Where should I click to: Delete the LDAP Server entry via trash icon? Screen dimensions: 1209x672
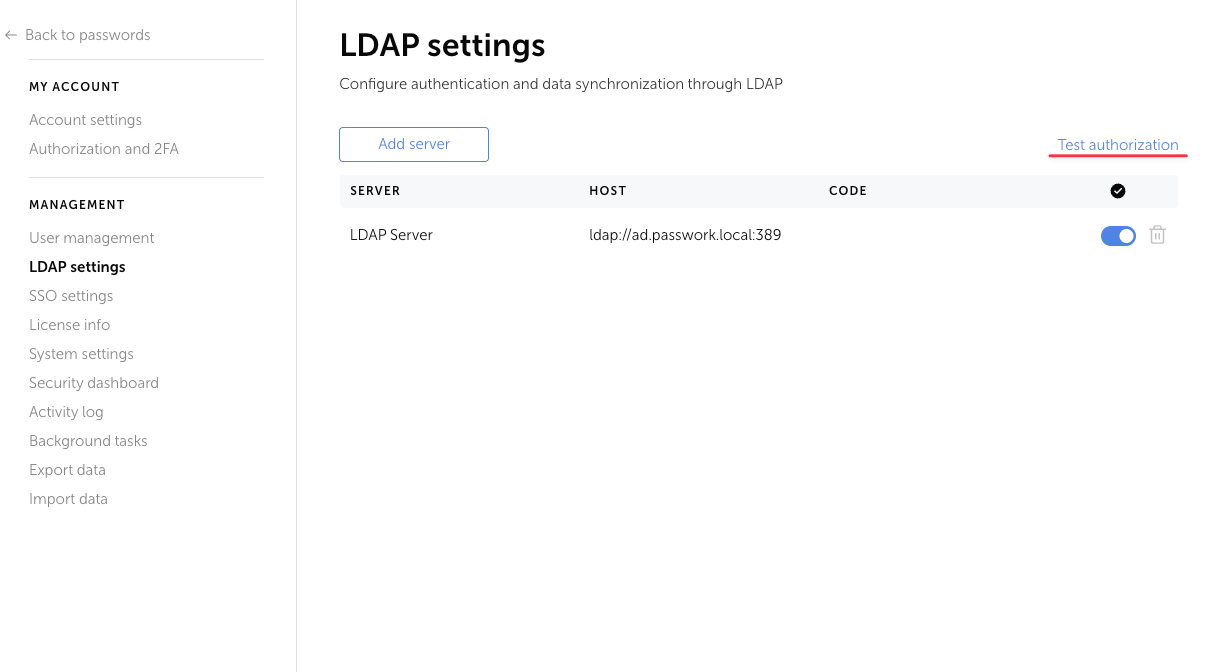(1157, 235)
